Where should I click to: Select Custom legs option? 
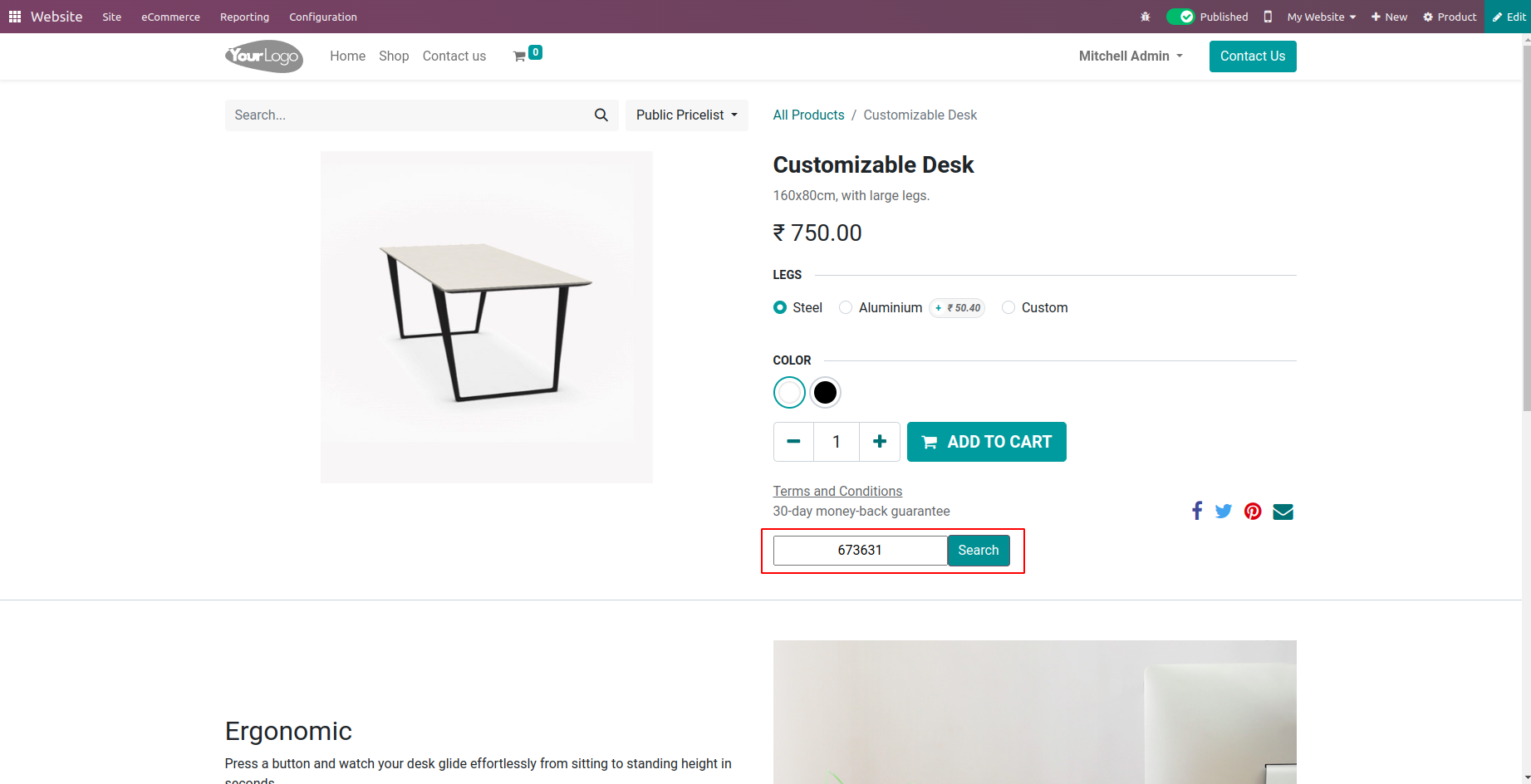click(x=1008, y=307)
